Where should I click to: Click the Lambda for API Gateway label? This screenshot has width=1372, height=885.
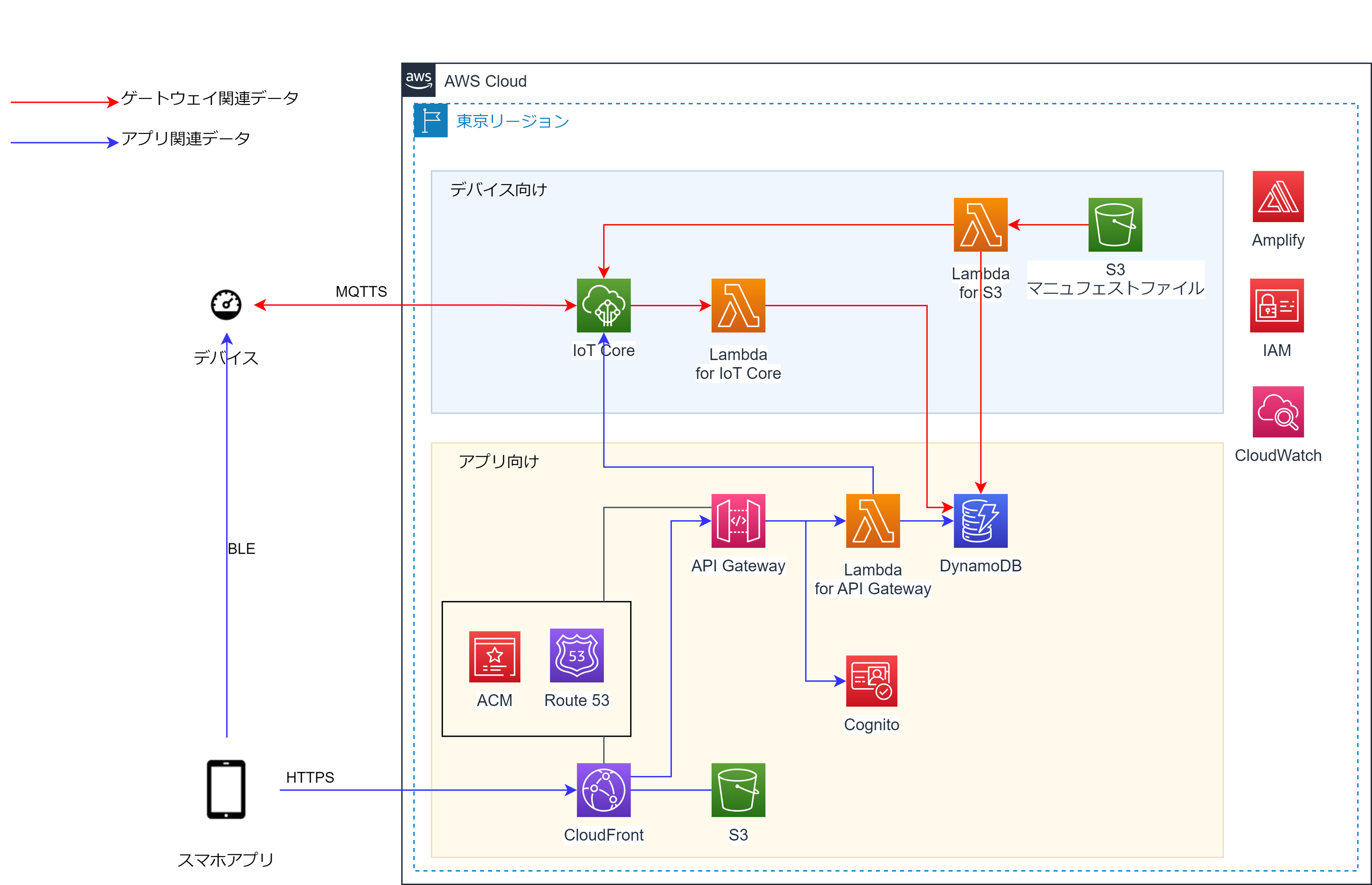(873, 579)
